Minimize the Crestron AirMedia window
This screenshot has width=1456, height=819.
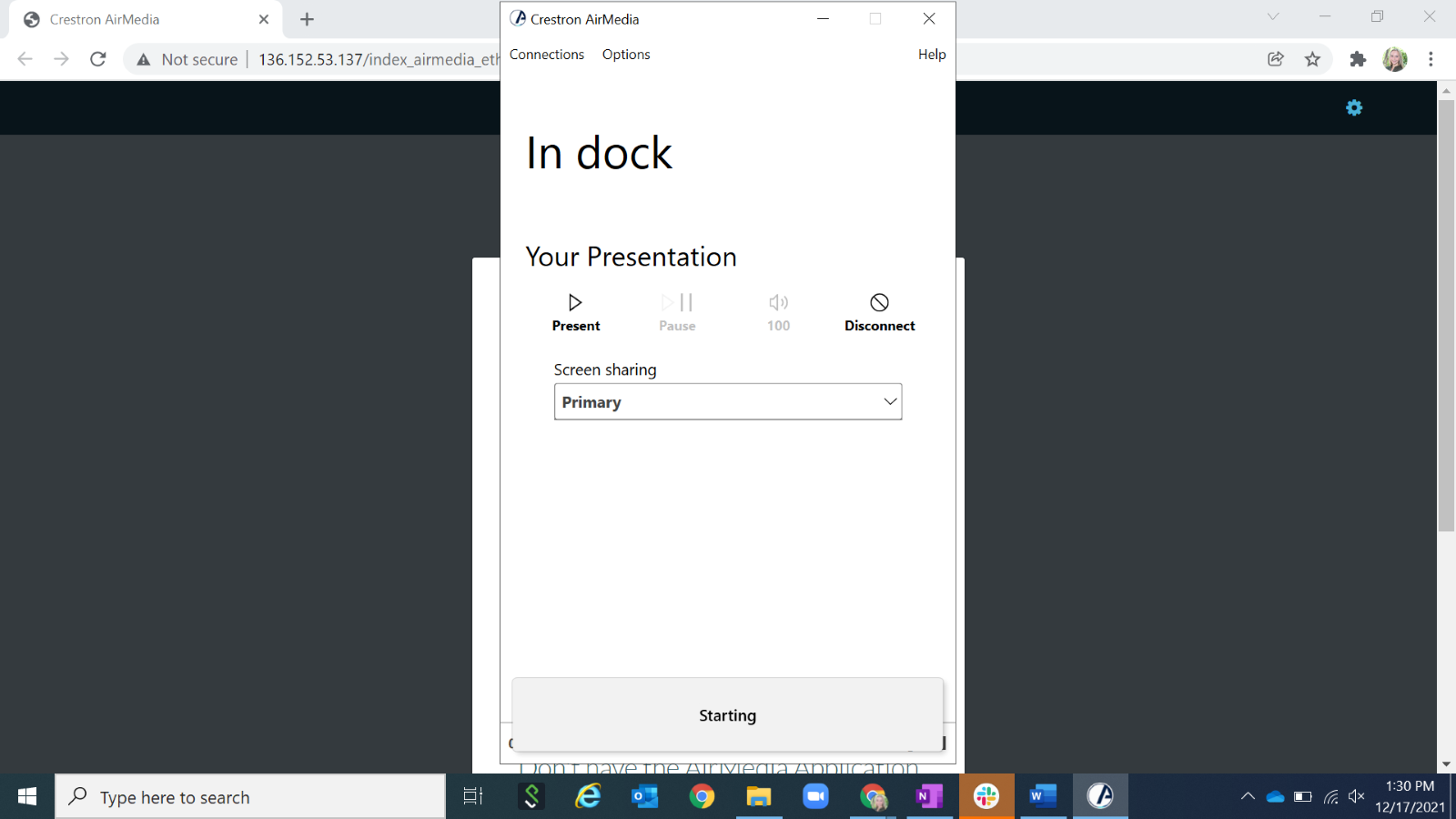coord(823,18)
